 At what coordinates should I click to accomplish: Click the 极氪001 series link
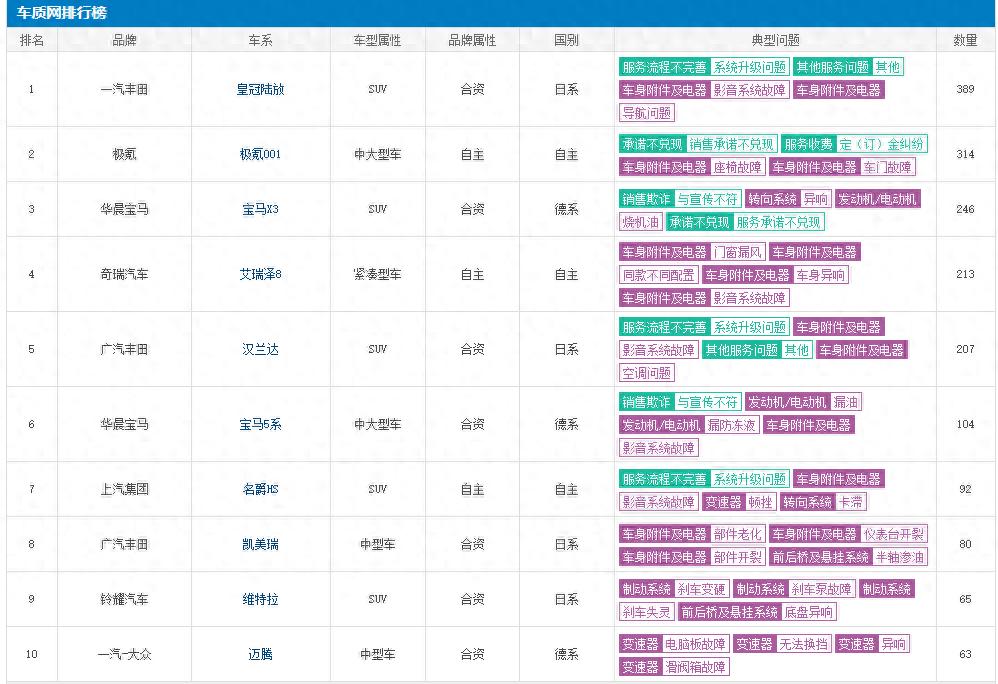pos(260,154)
